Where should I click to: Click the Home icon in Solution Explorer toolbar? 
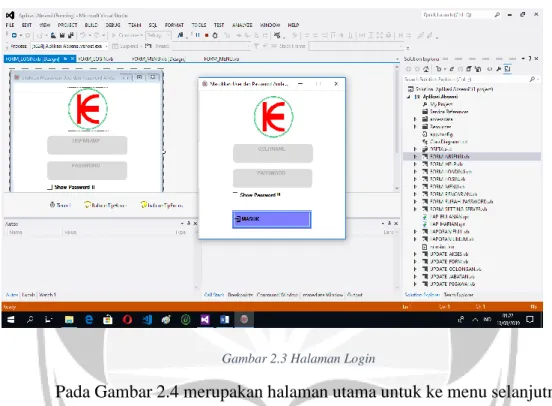426,69
